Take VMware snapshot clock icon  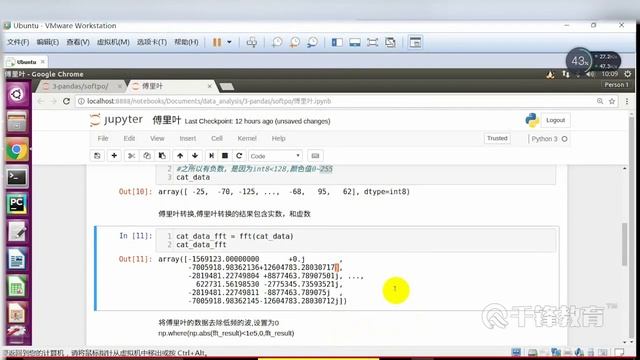click(277, 42)
